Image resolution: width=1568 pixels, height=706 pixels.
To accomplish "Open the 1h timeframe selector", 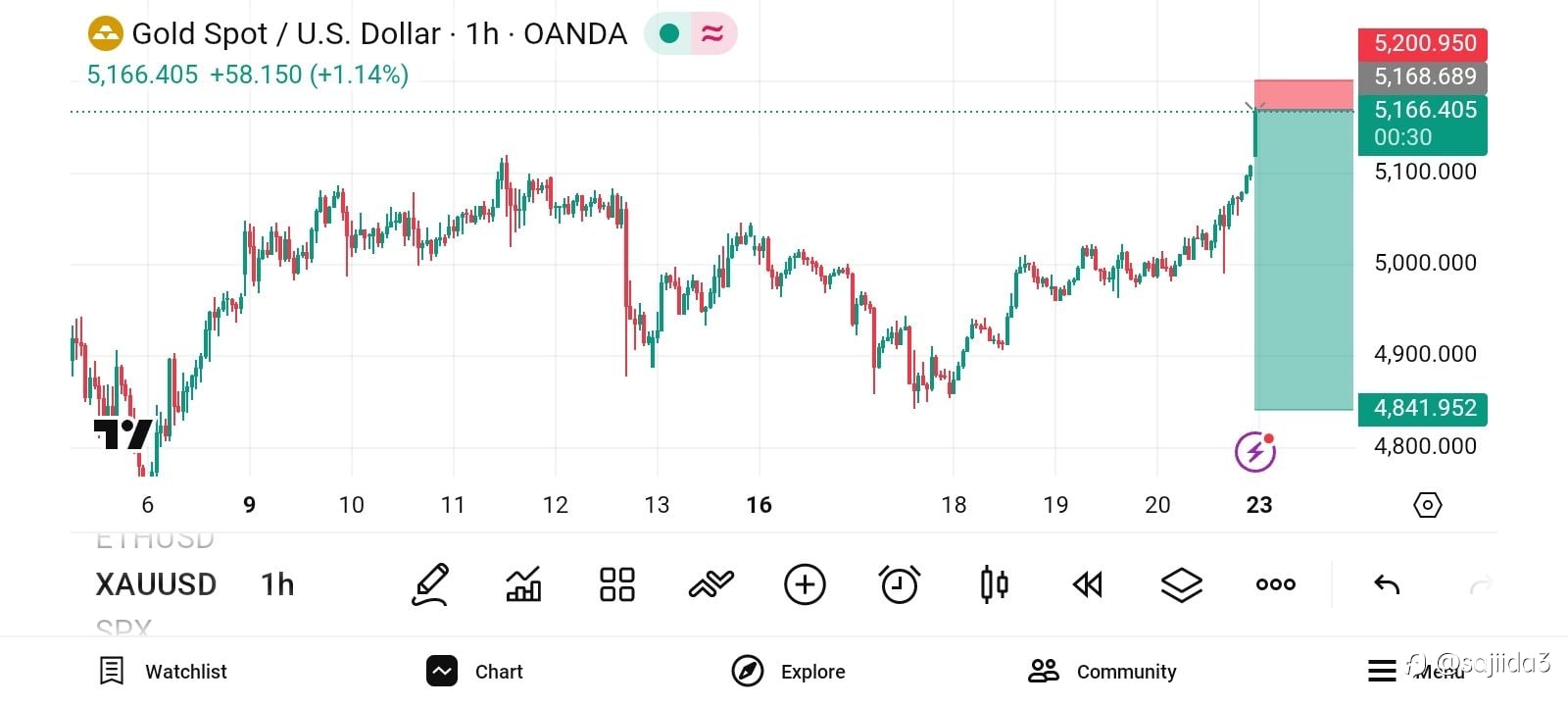I will (277, 584).
